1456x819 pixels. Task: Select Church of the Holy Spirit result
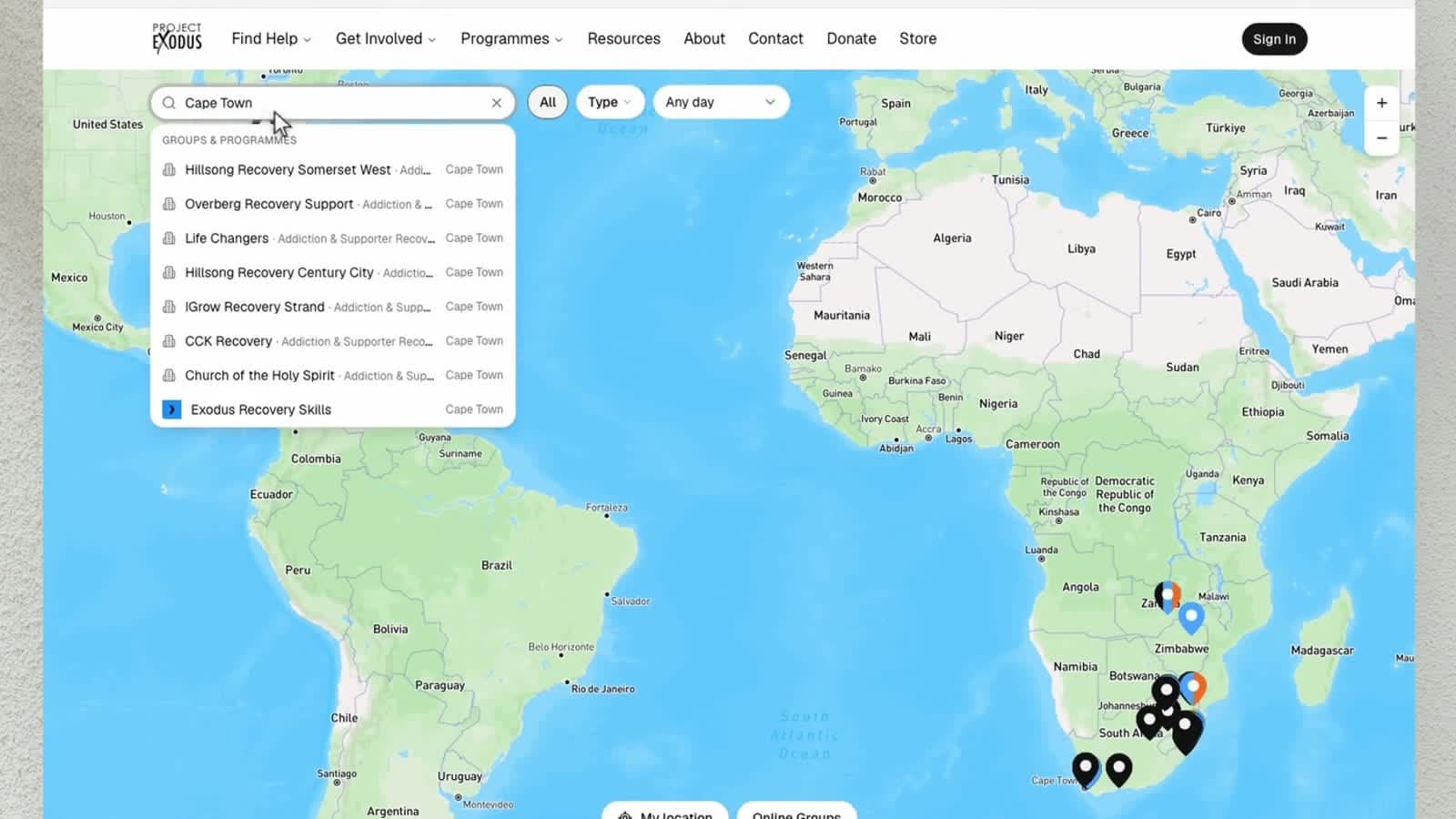pyautogui.click(x=333, y=375)
